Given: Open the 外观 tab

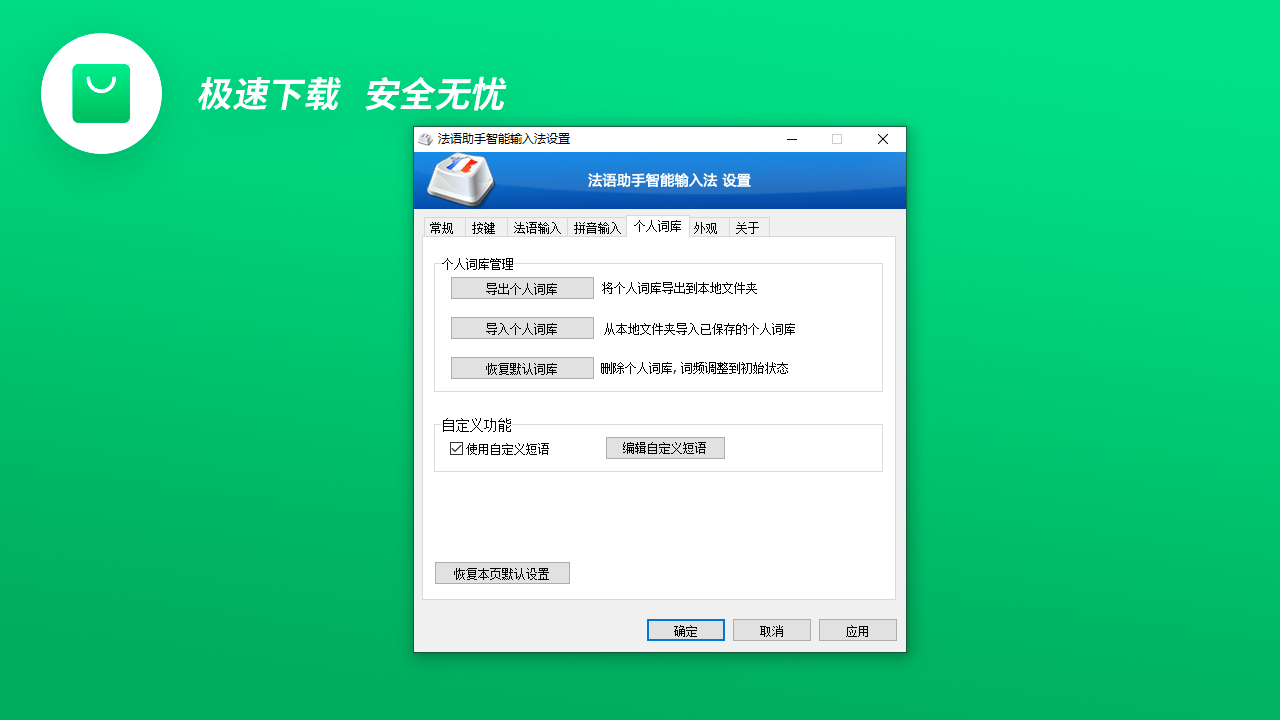Looking at the screenshot, I should (706, 227).
